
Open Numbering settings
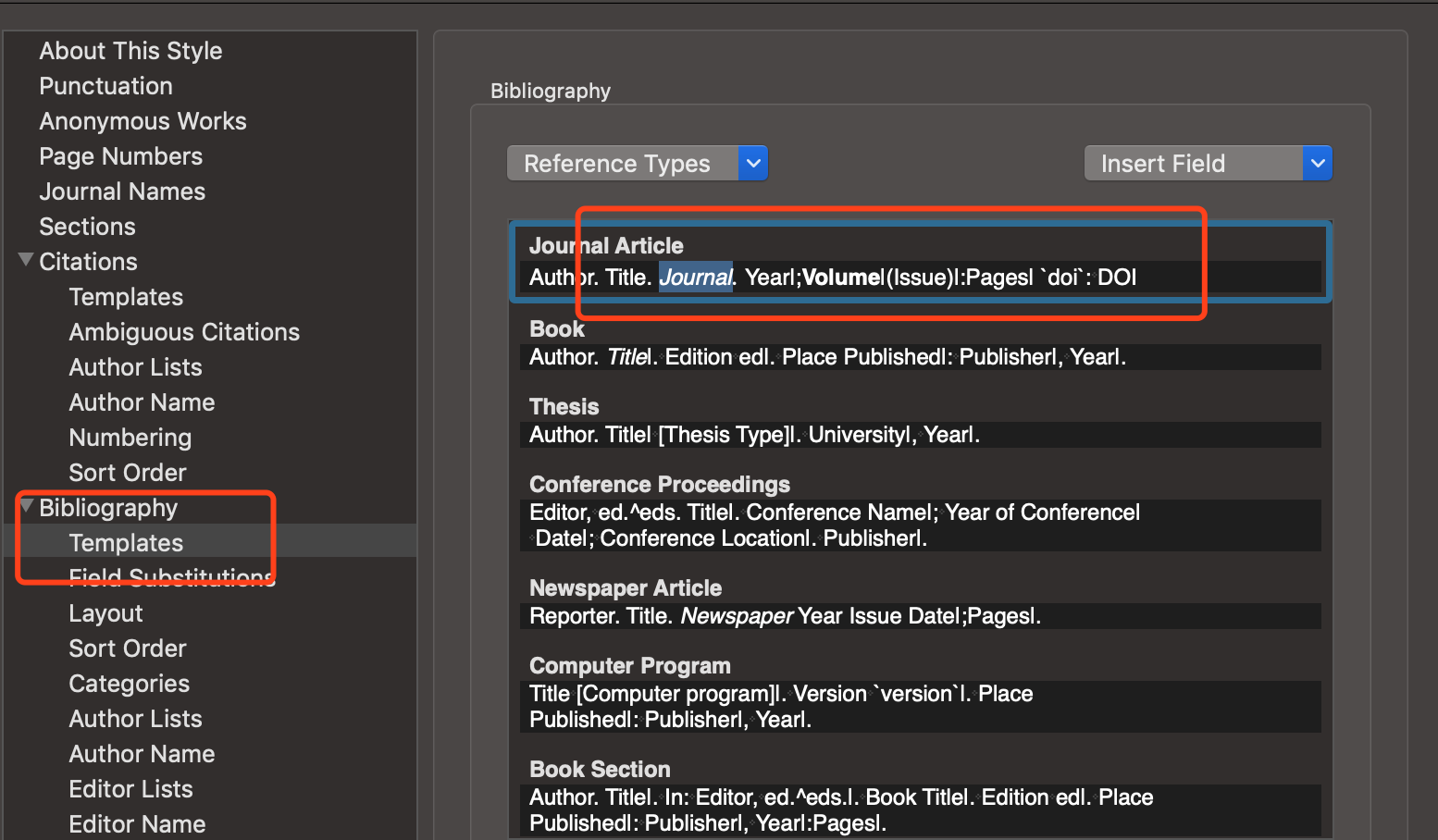tap(130, 438)
